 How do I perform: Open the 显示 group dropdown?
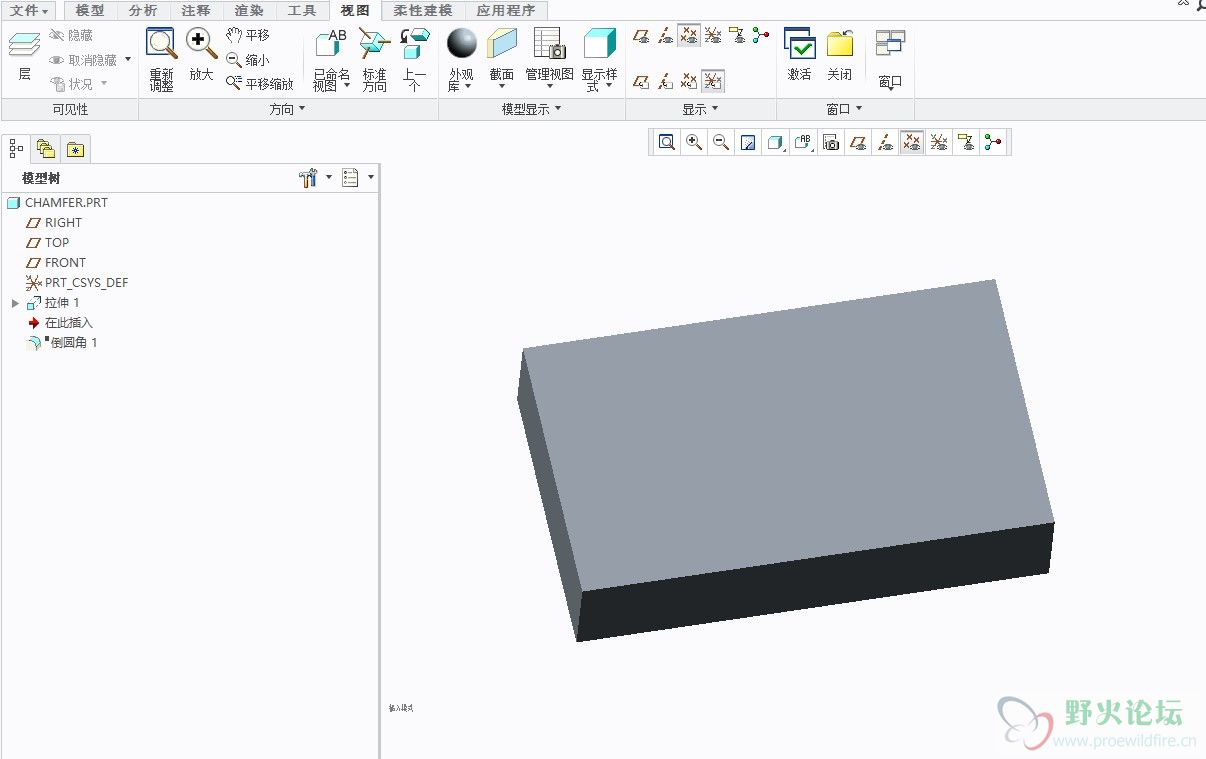click(700, 109)
